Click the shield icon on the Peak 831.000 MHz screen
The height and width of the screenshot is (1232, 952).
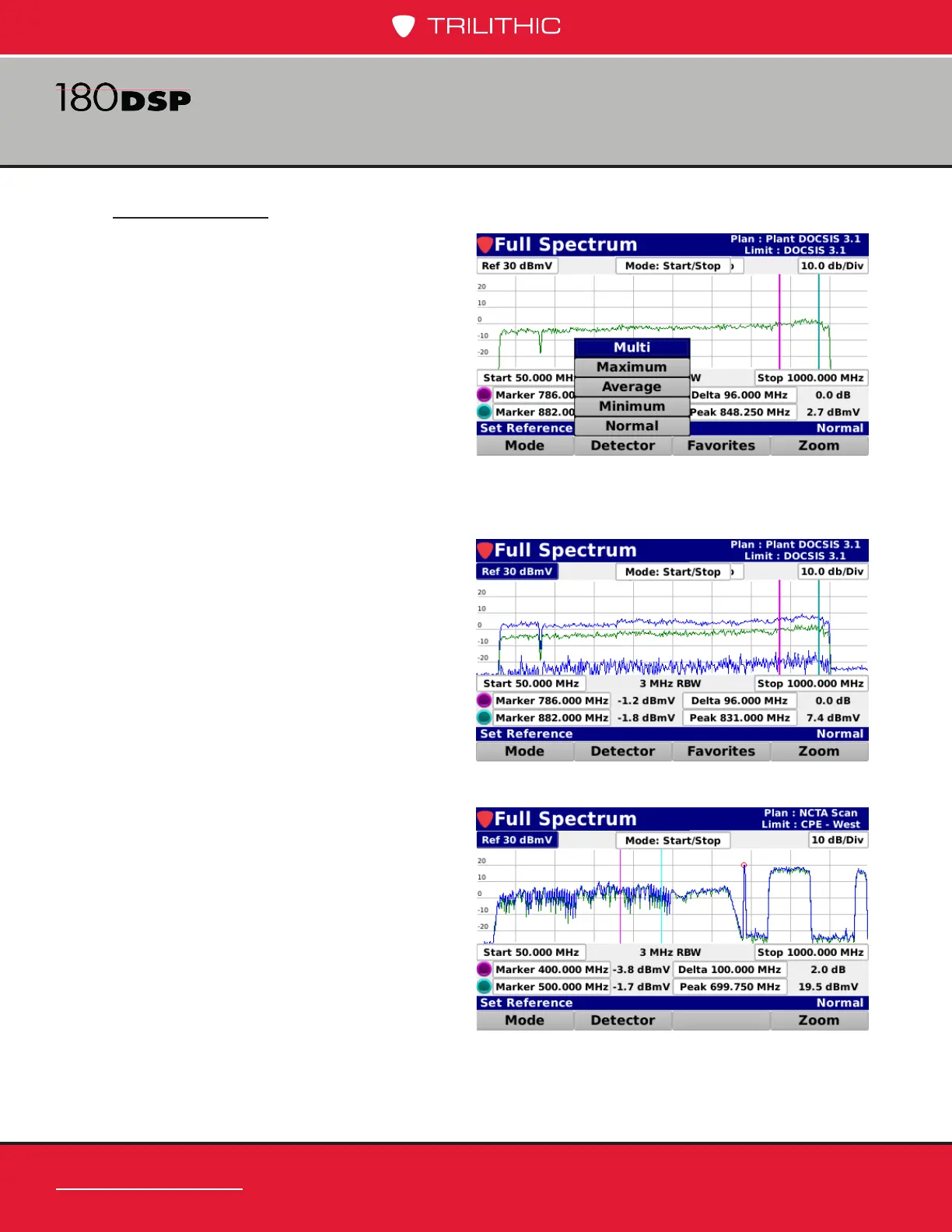[x=485, y=551]
